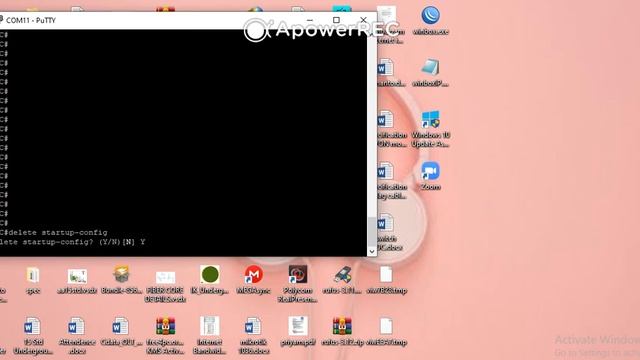Select the blank .tmp file beside rufus-3.12.zip
The image size is (640, 360).
coord(386,331)
